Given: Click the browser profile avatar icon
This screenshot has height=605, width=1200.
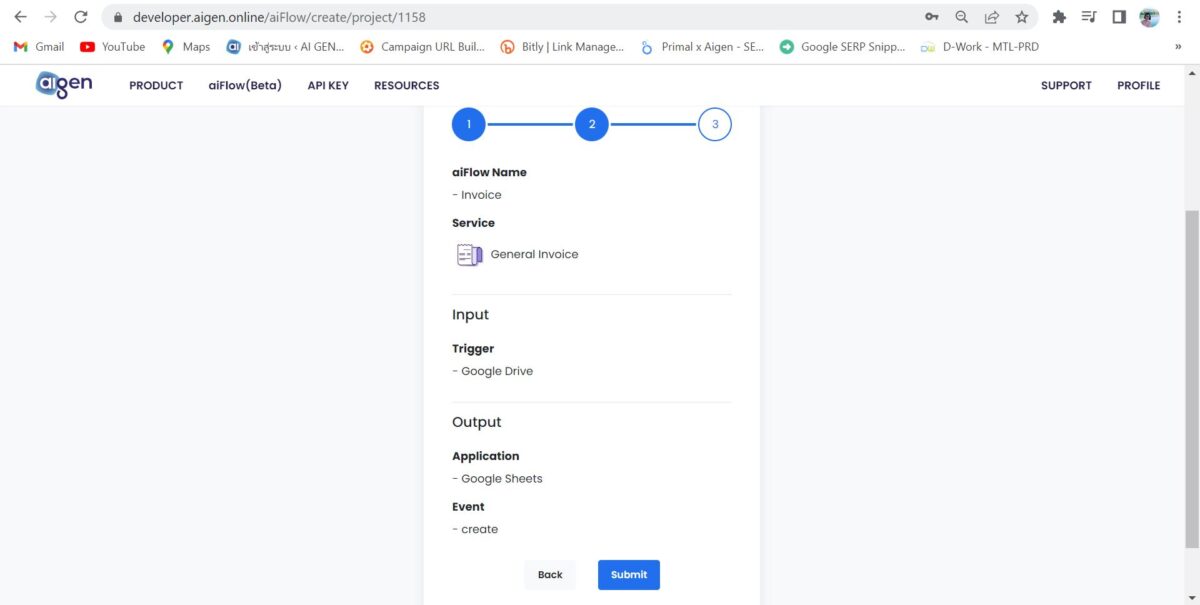Looking at the screenshot, I should tap(1146, 17).
